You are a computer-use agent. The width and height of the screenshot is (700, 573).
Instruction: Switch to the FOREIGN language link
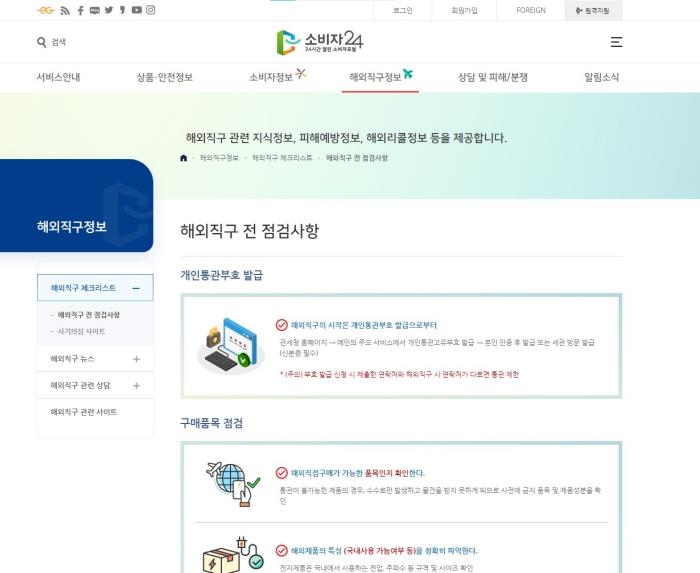pos(531,10)
